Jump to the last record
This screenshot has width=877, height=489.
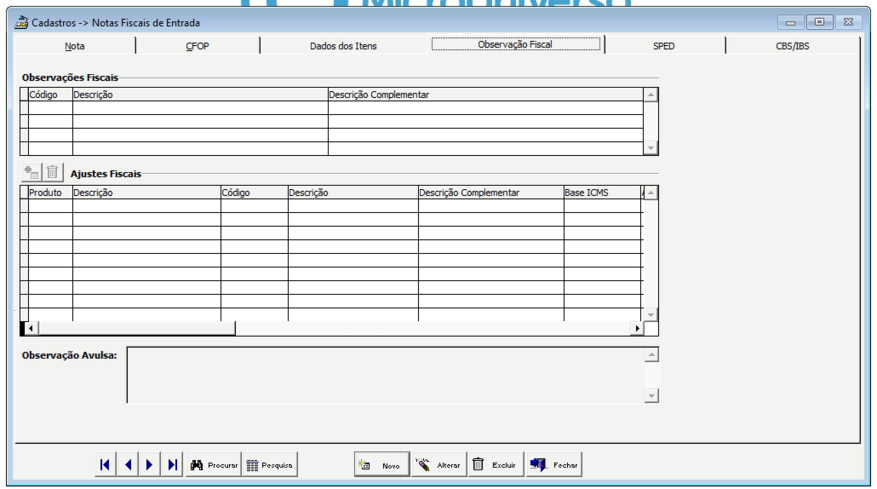tap(172, 464)
